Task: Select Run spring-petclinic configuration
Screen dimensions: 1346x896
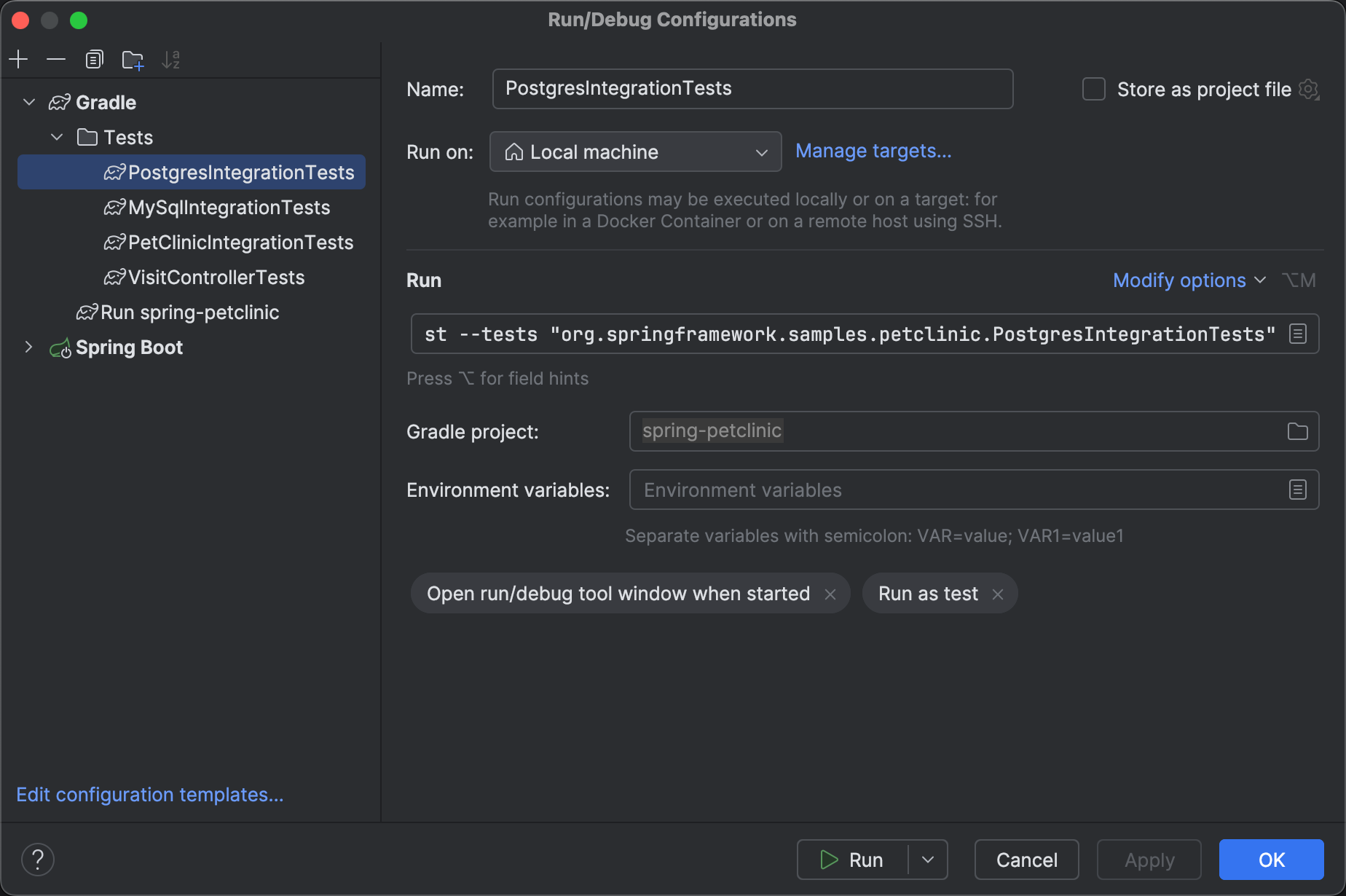Action: (x=189, y=313)
